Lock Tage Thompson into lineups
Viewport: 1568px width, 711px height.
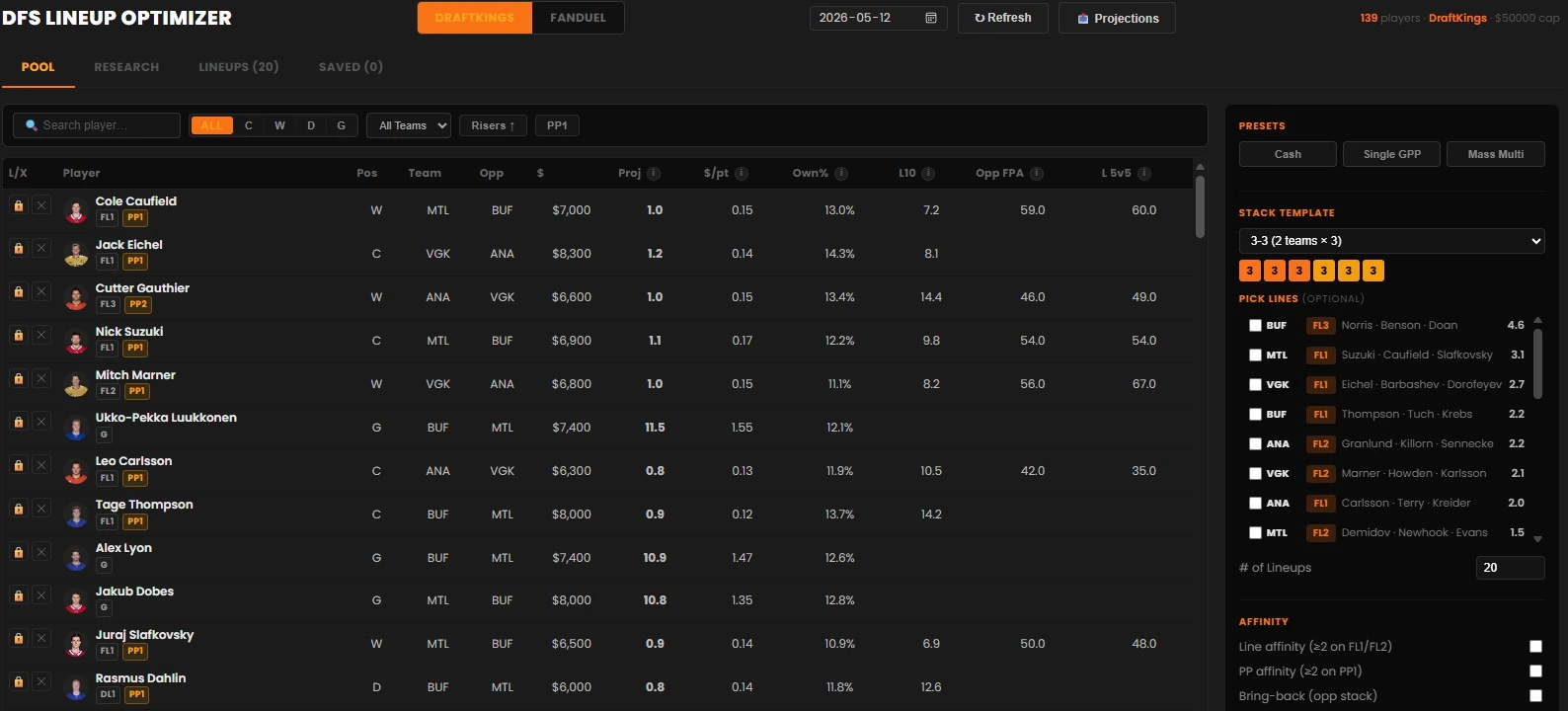pyautogui.click(x=18, y=509)
